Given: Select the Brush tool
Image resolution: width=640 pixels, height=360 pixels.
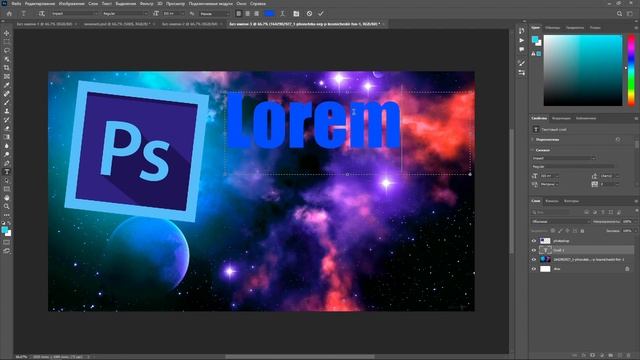Looking at the screenshot, I should [7, 102].
